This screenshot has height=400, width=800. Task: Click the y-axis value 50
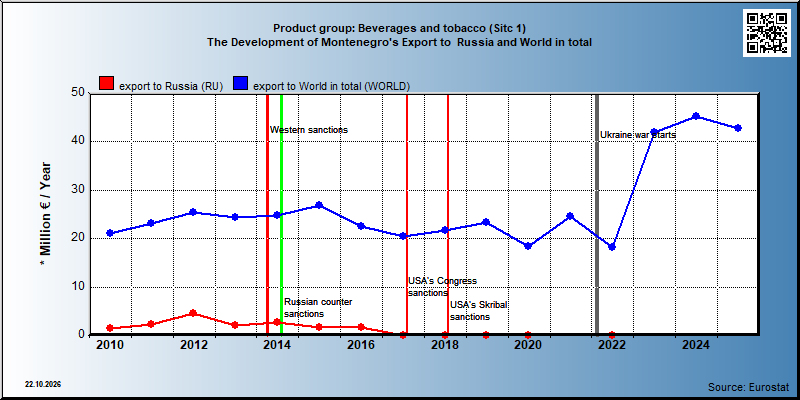pyautogui.click(x=77, y=93)
